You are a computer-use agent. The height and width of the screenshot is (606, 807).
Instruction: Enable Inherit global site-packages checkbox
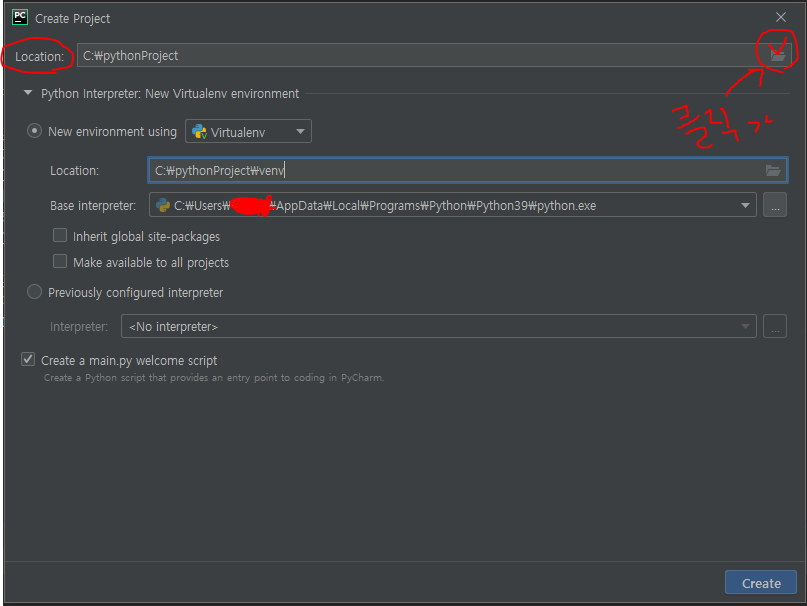tap(60, 235)
